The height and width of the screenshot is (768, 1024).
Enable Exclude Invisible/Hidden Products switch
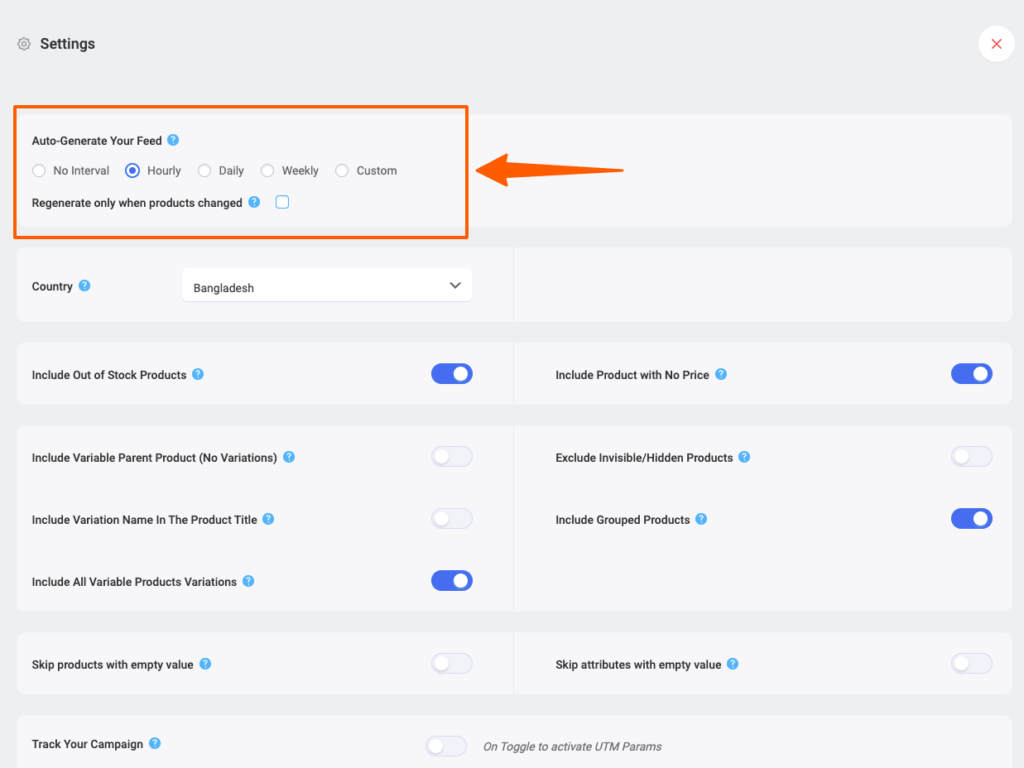point(971,456)
